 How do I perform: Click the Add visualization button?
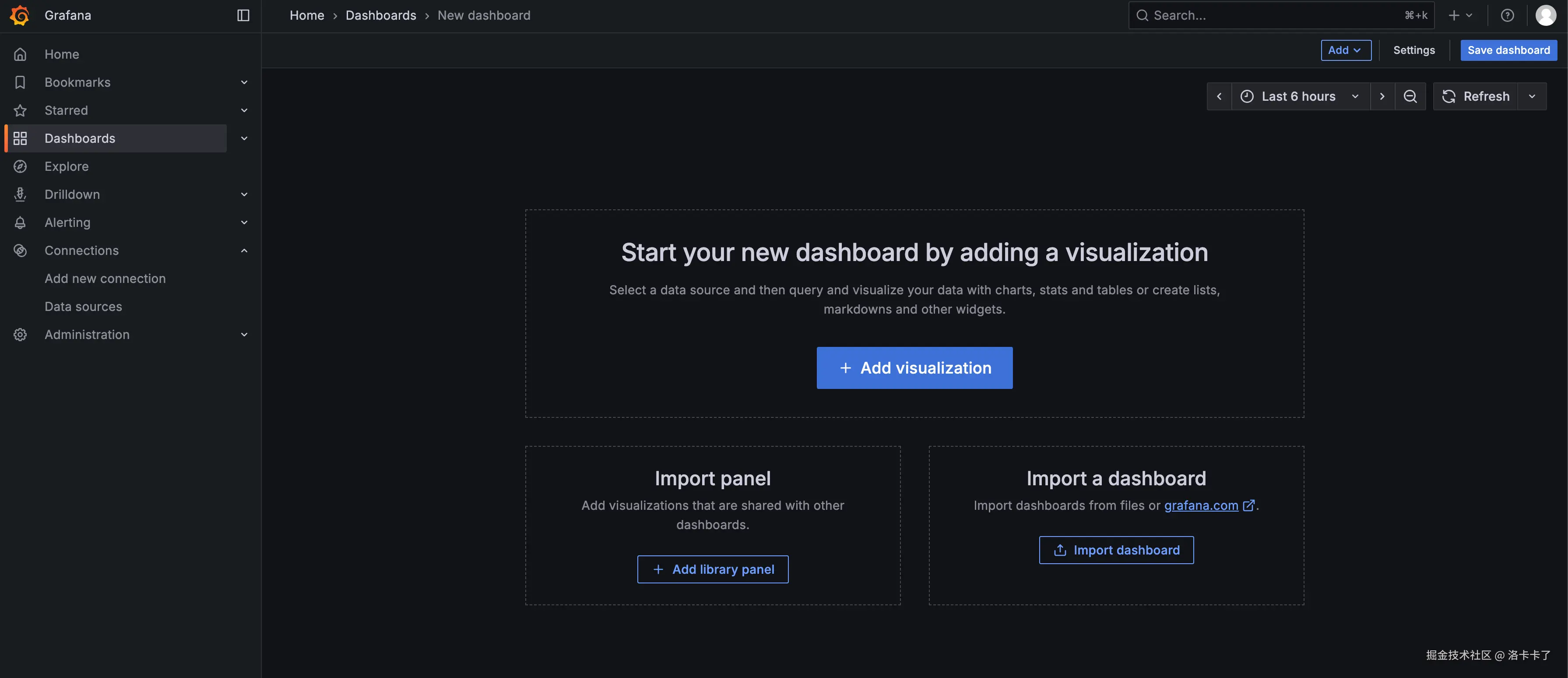914,368
